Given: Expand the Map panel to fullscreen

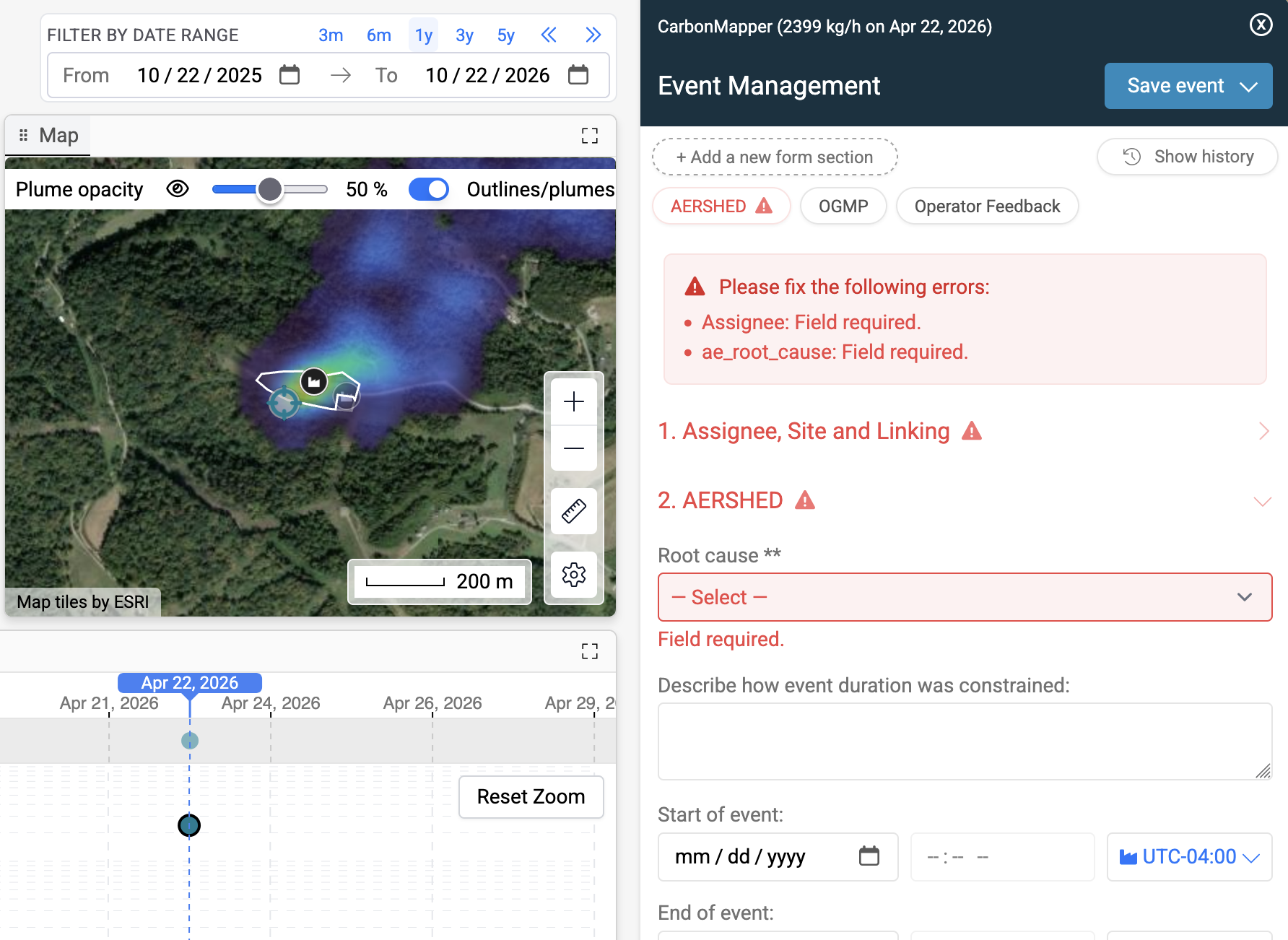Looking at the screenshot, I should click(x=590, y=136).
